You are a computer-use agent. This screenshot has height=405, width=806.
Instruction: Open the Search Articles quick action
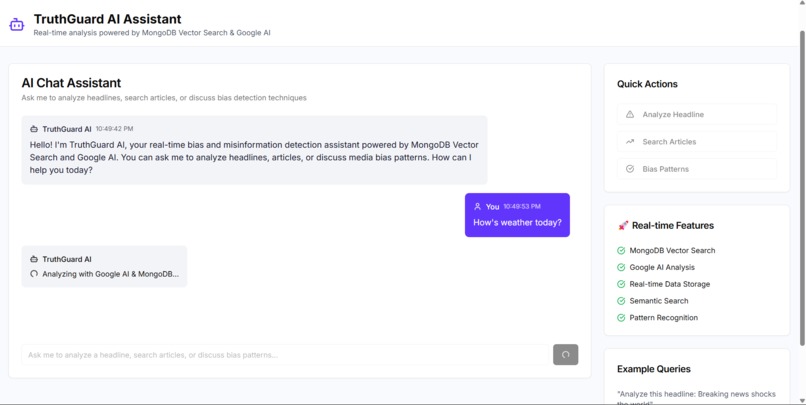(x=697, y=142)
